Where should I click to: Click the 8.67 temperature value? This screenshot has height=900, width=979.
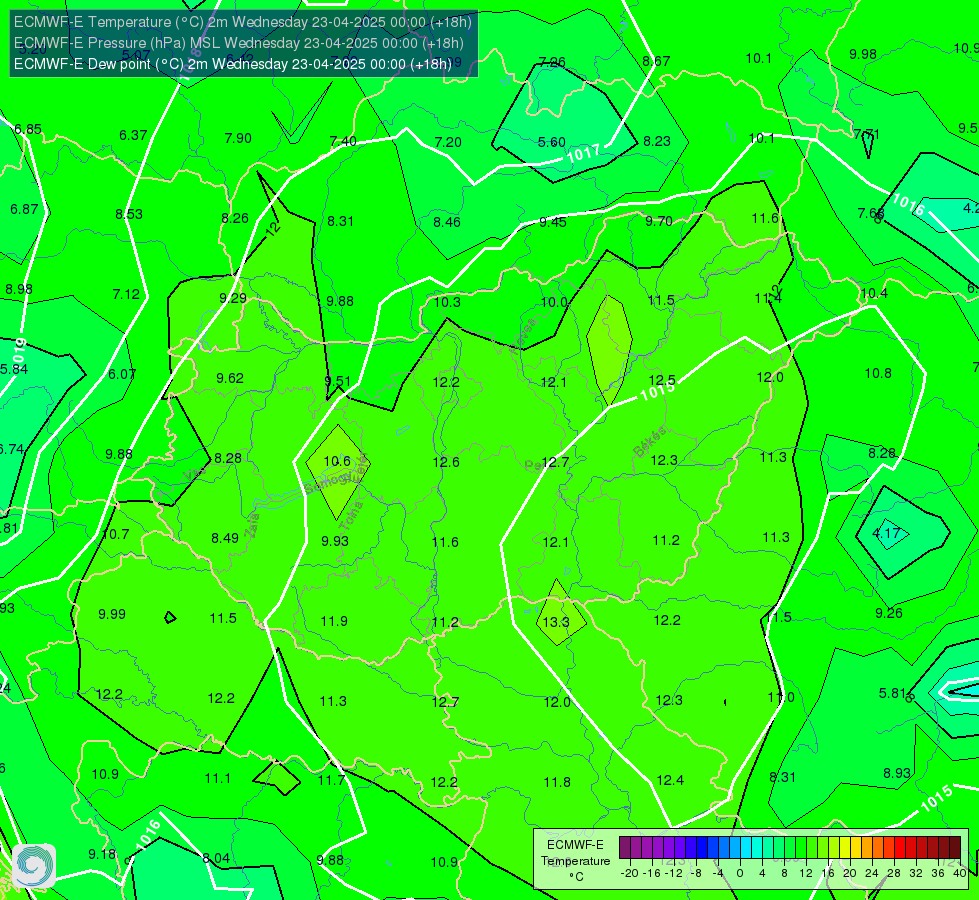click(x=656, y=61)
